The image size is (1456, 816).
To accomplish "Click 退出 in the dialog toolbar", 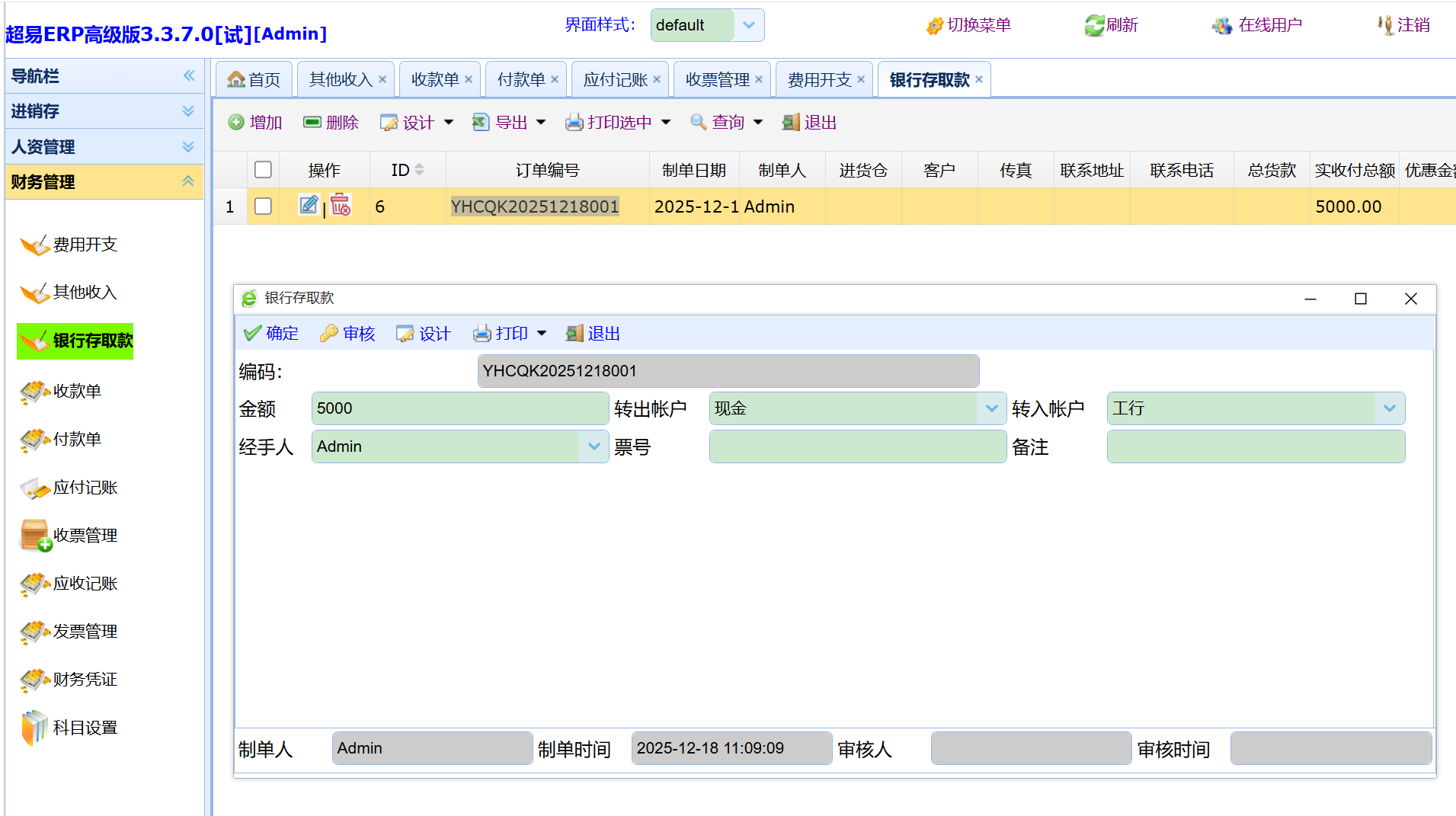I will [x=594, y=334].
